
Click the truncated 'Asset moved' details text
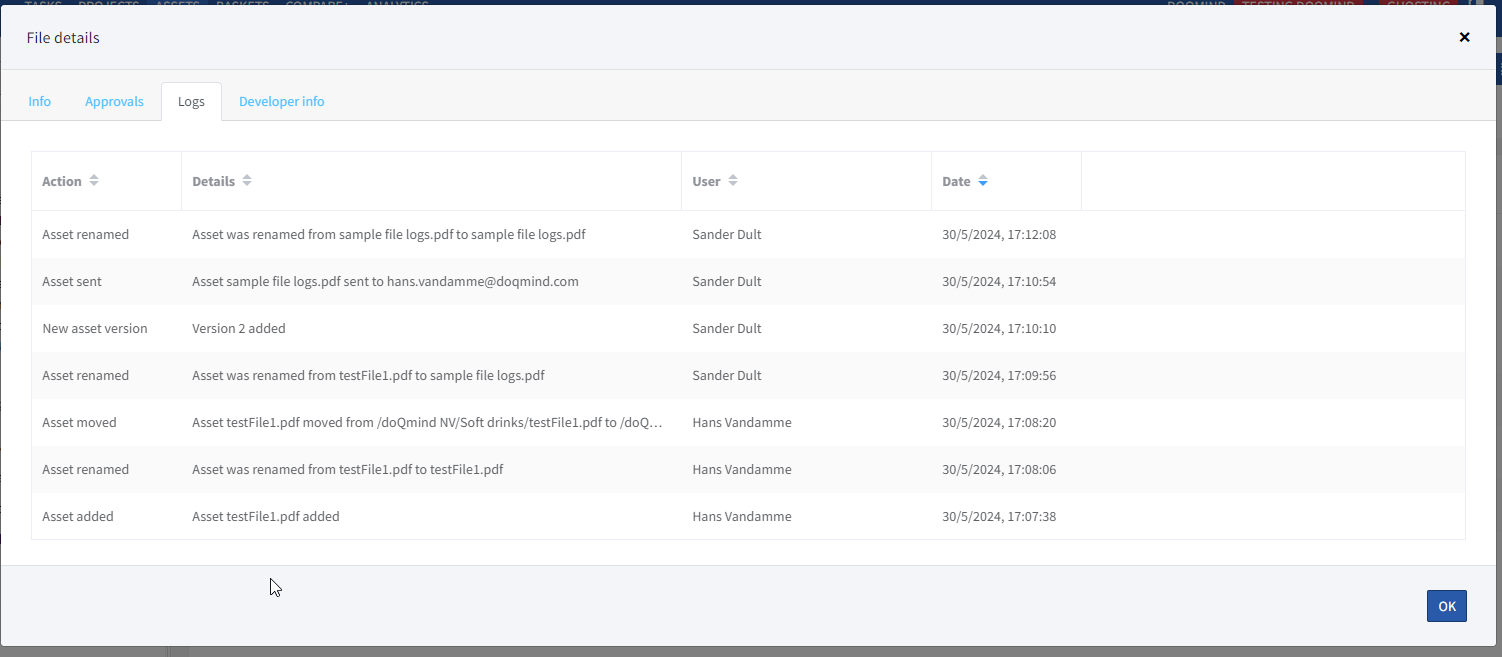[x=427, y=422]
